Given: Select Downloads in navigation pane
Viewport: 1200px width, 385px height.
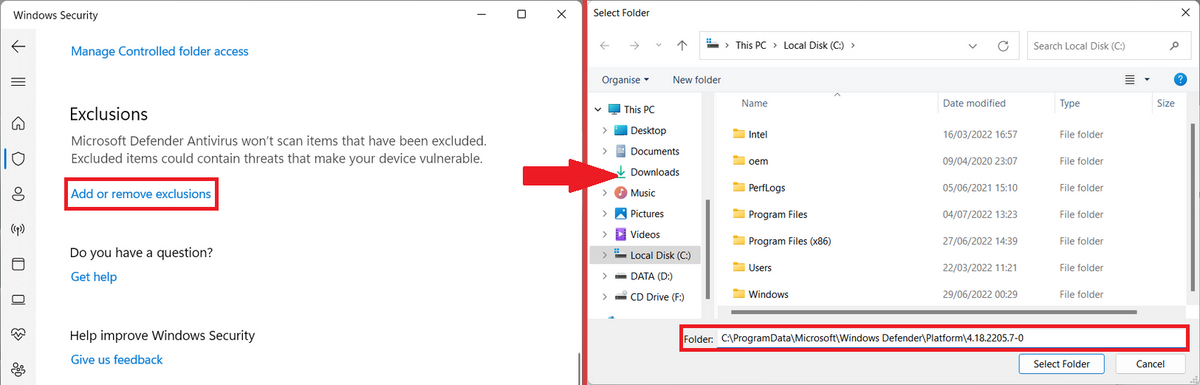Looking at the screenshot, I should coord(655,172).
